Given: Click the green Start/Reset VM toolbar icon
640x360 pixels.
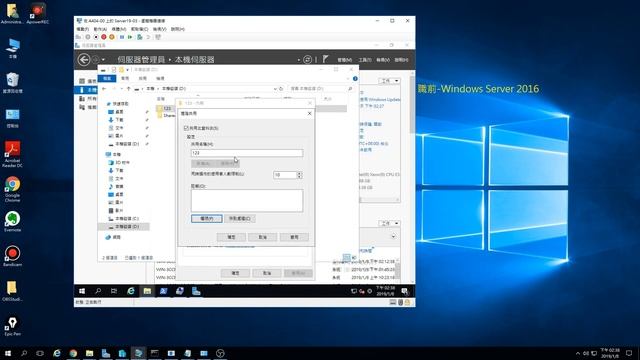Looking at the screenshot, I should [x=130, y=37].
